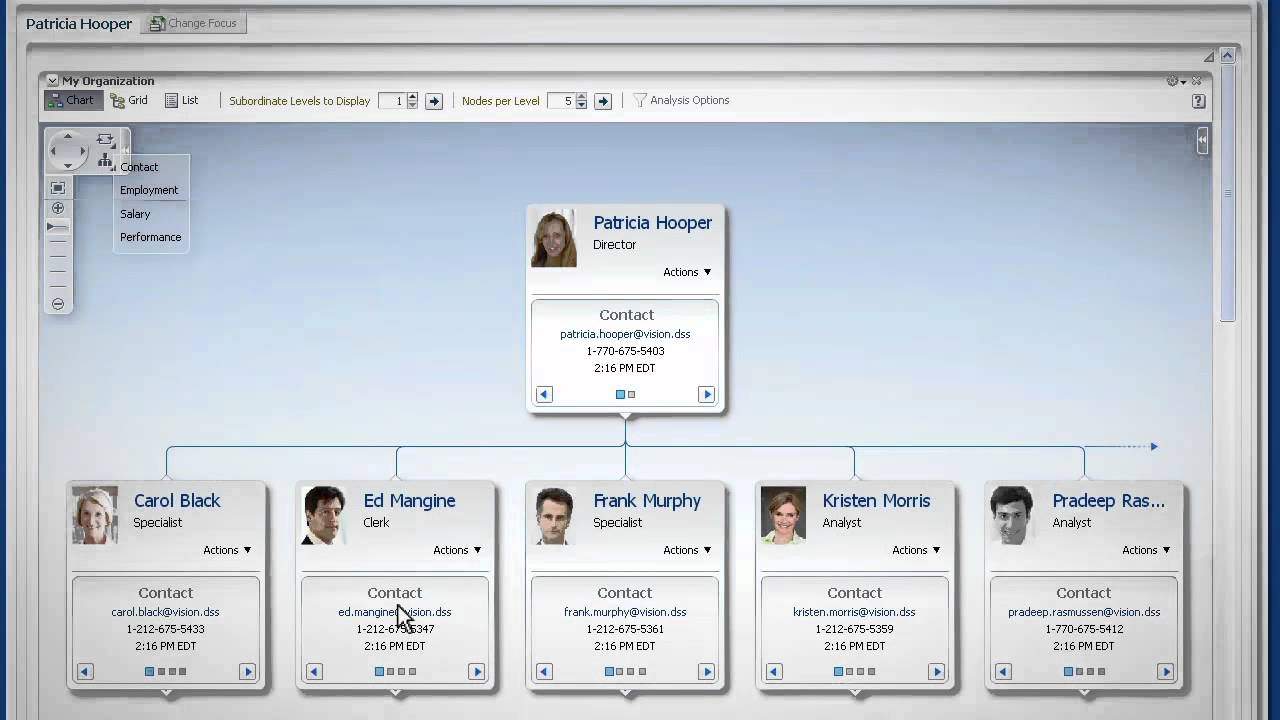Open Actions menu for Frank Murphy
This screenshot has height=720, width=1280.
(x=687, y=550)
